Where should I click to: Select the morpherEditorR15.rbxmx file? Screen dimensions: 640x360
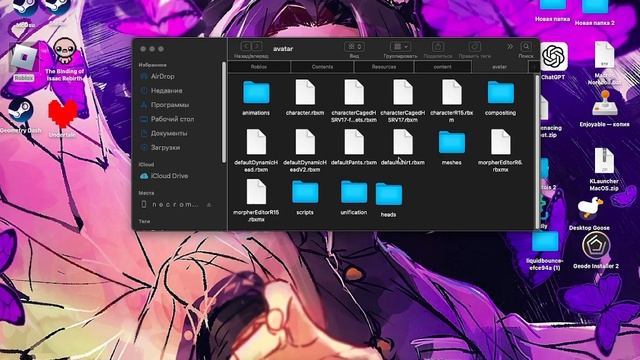pos(256,192)
